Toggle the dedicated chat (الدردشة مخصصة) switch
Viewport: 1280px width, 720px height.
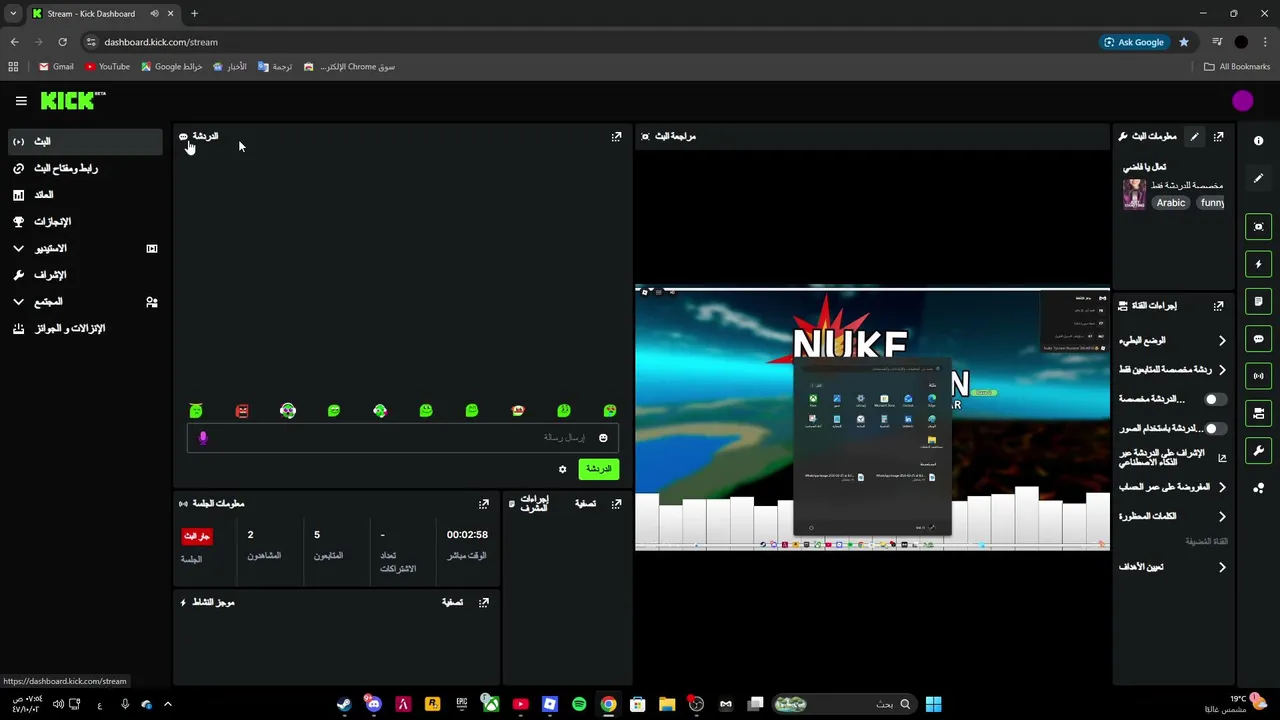point(1214,399)
